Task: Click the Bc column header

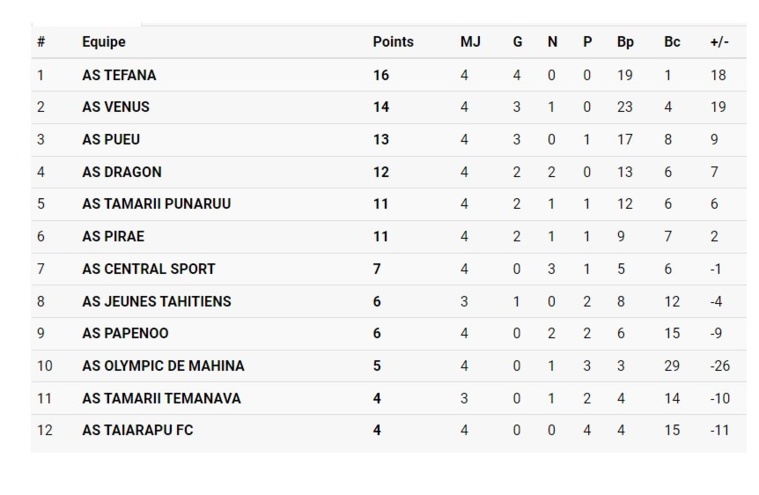Action: [672, 42]
